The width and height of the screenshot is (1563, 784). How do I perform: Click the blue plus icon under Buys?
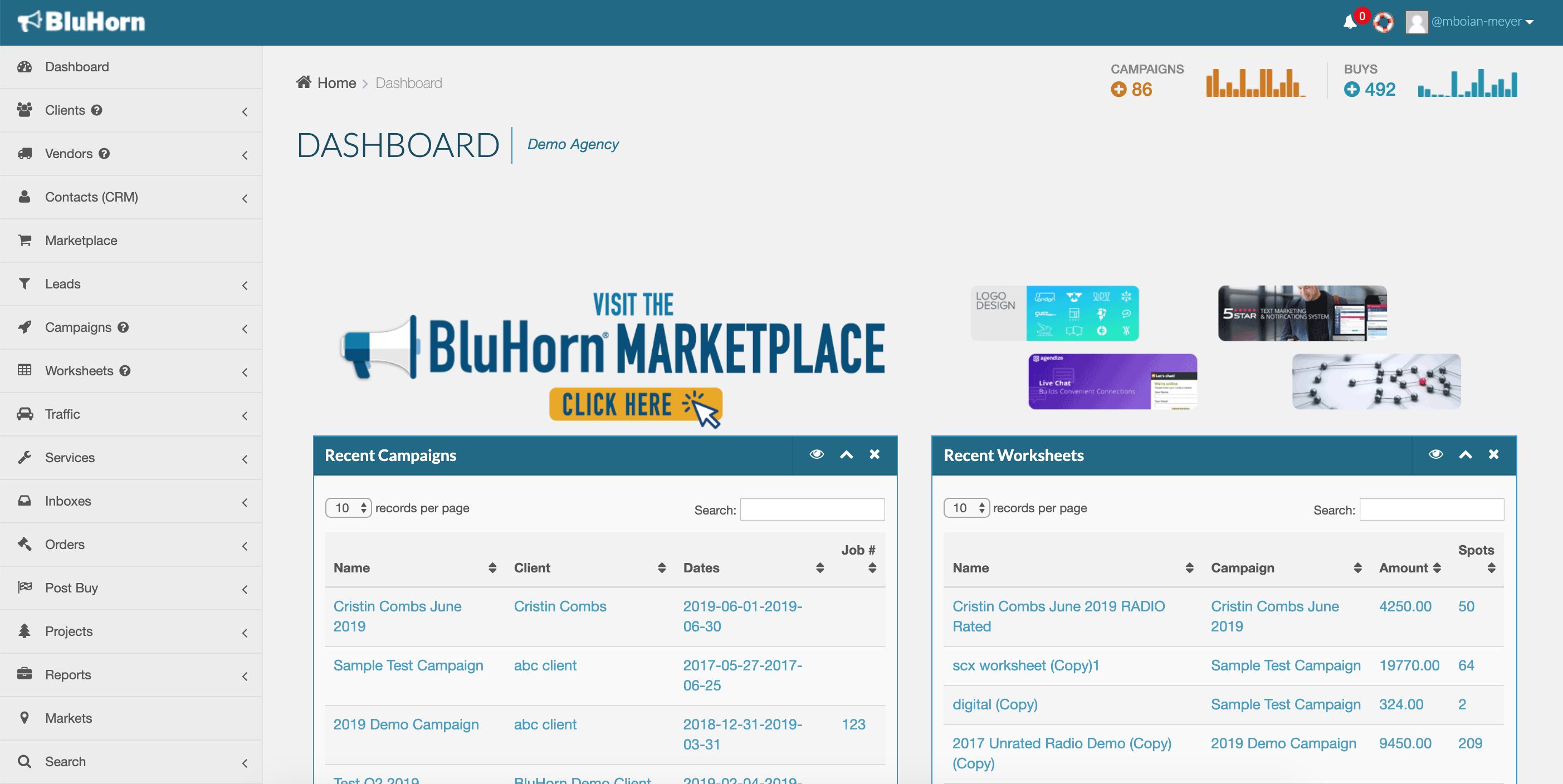(x=1351, y=90)
